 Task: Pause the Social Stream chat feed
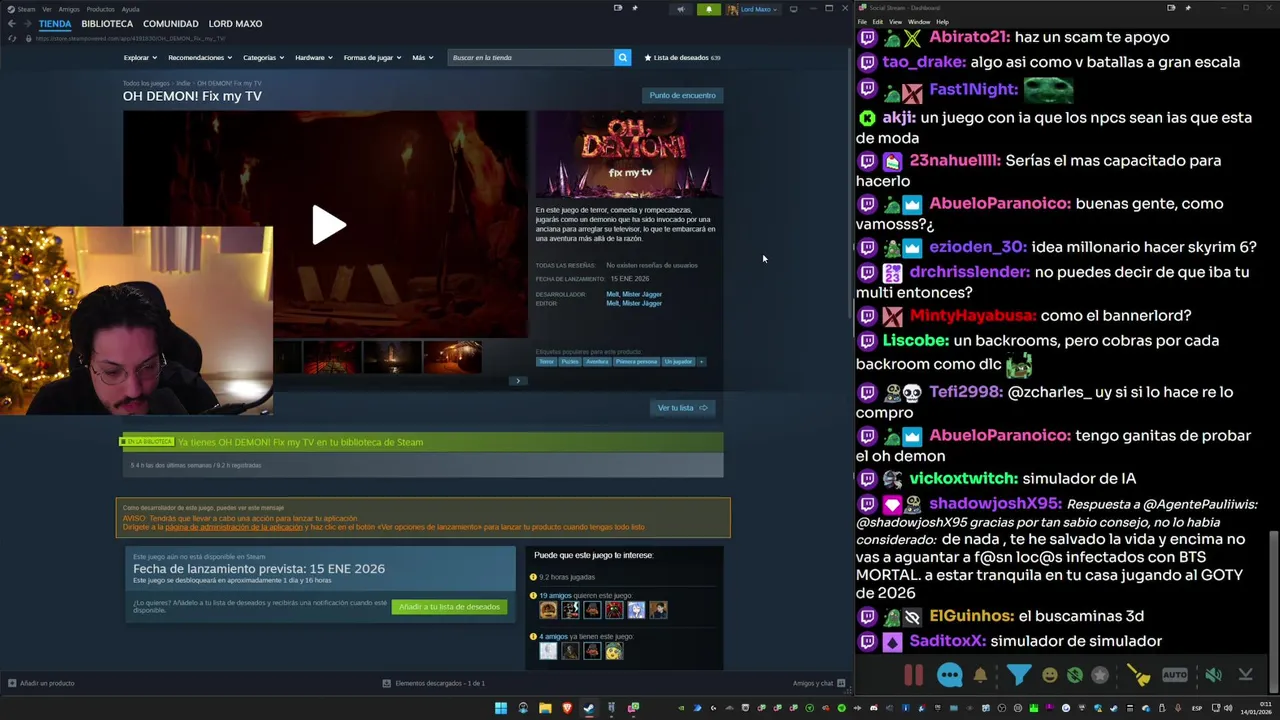pos(913,675)
